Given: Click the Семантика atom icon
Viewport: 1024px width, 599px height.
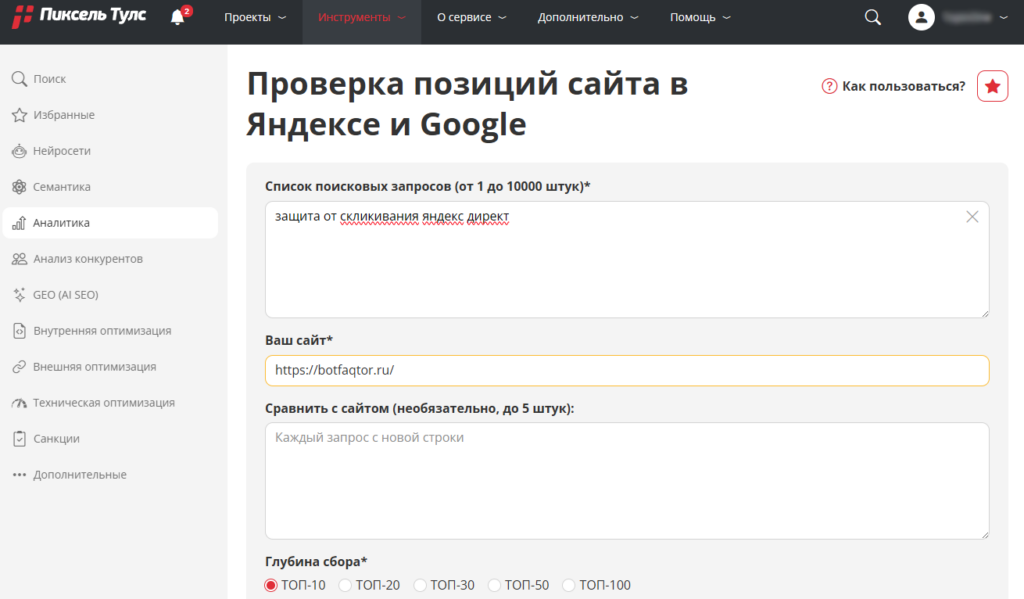Looking at the screenshot, I should click(x=19, y=187).
